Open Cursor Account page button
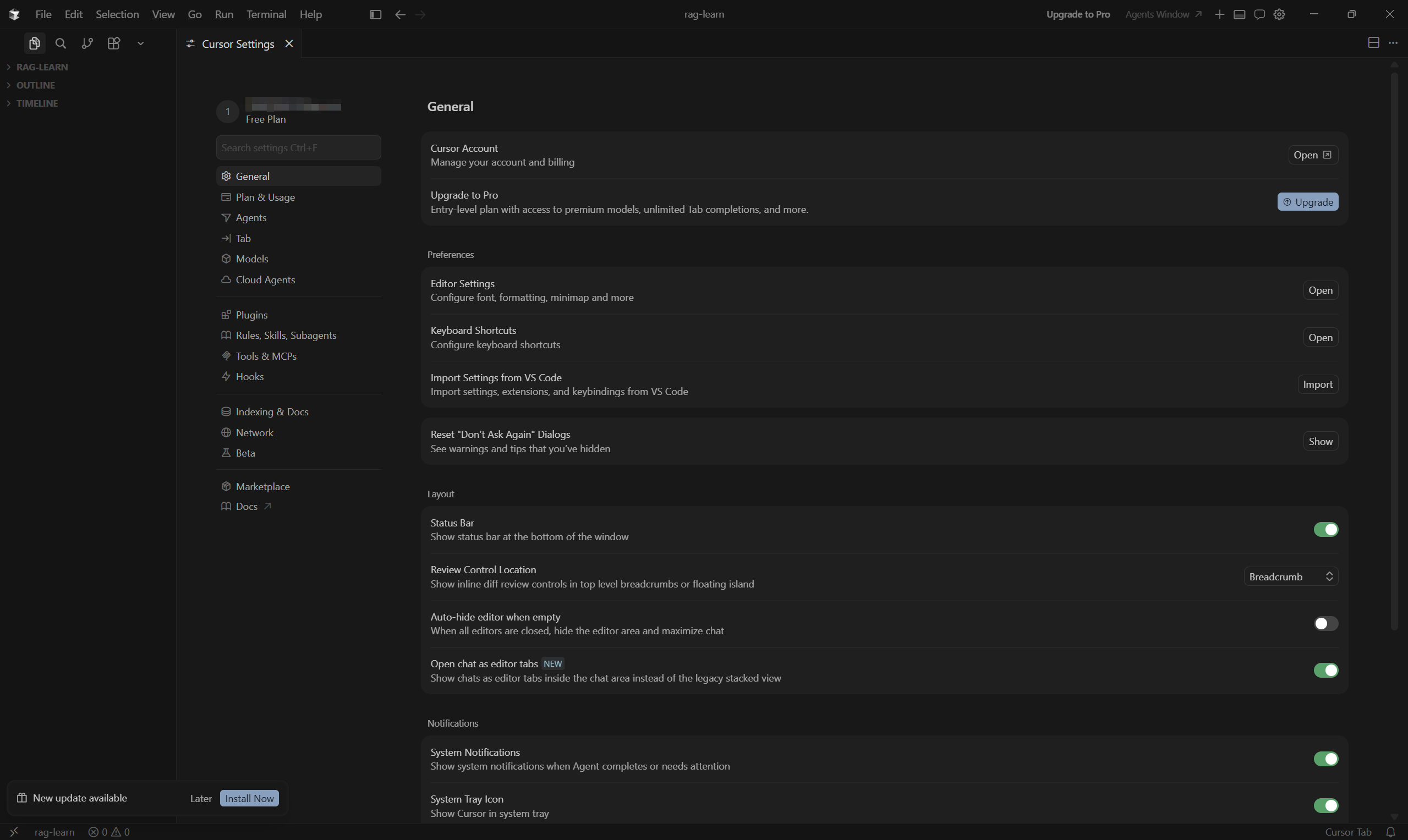The width and height of the screenshot is (1408, 840). click(x=1313, y=155)
